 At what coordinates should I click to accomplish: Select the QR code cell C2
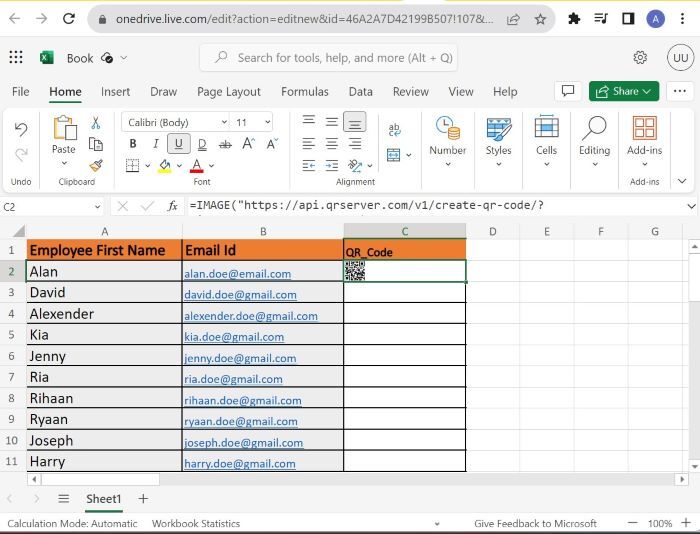point(404,271)
